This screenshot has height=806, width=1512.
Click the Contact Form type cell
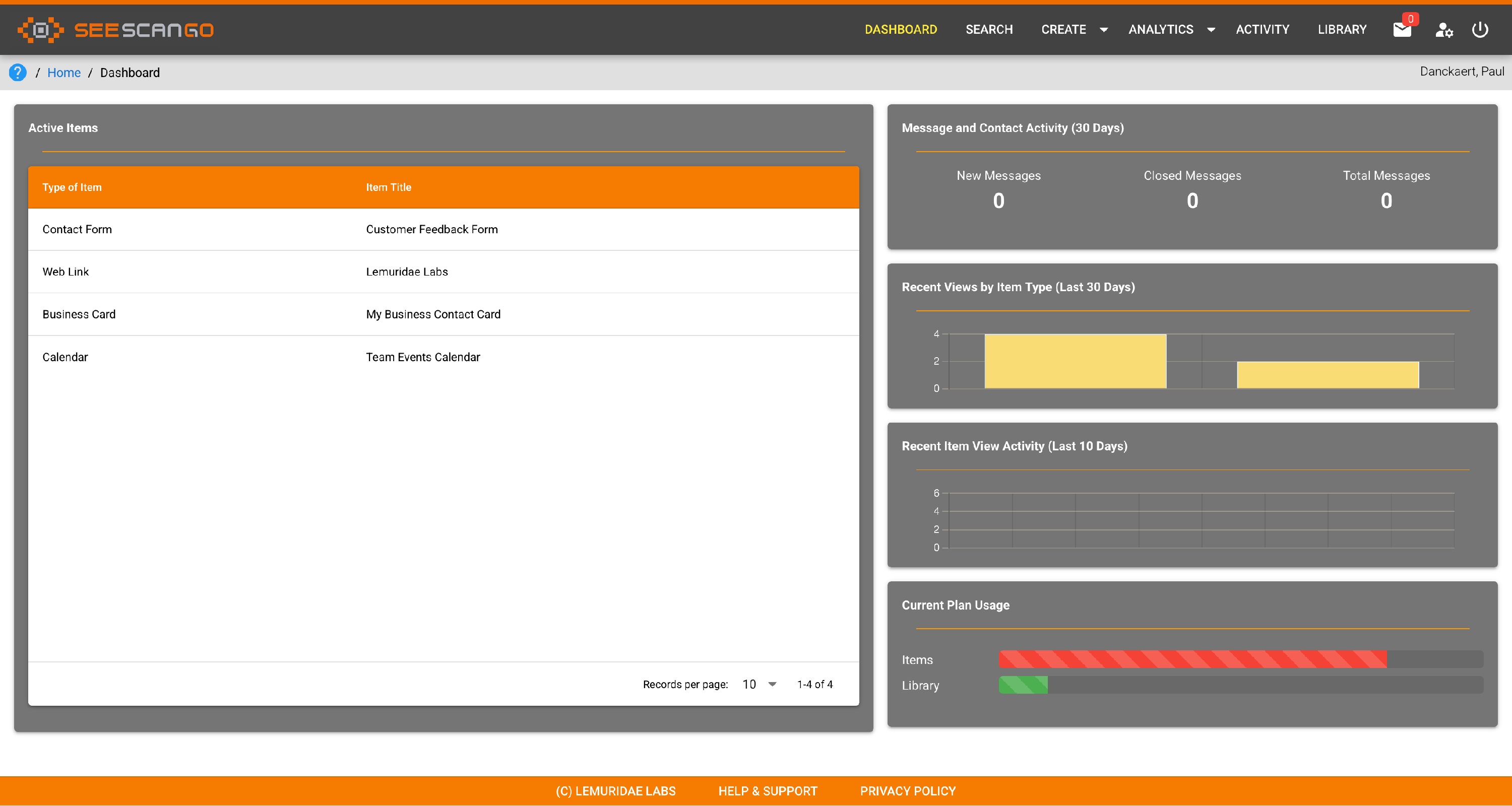pyautogui.click(x=77, y=229)
